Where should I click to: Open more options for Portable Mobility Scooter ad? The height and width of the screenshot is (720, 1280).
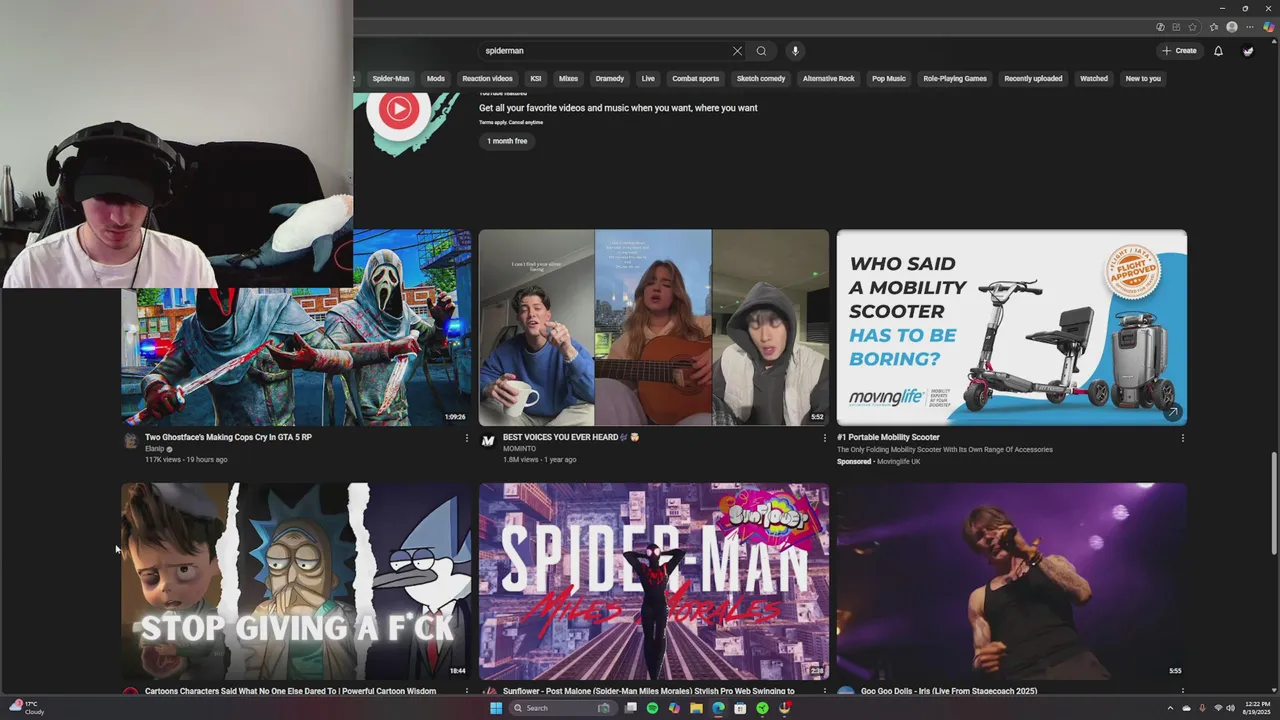click(1182, 438)
